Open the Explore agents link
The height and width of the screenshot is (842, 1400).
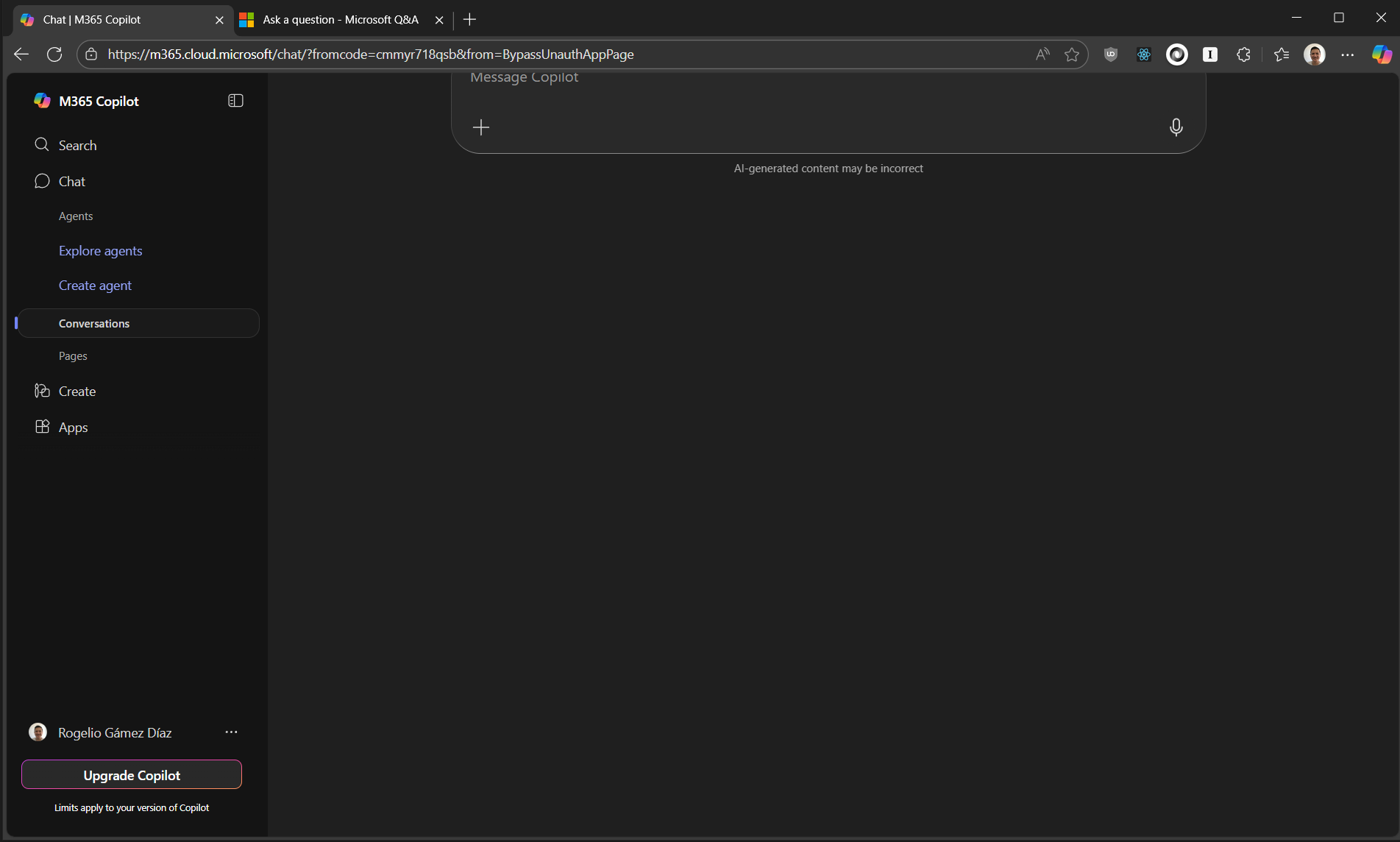pyautogui.click(x=101, y=251)
